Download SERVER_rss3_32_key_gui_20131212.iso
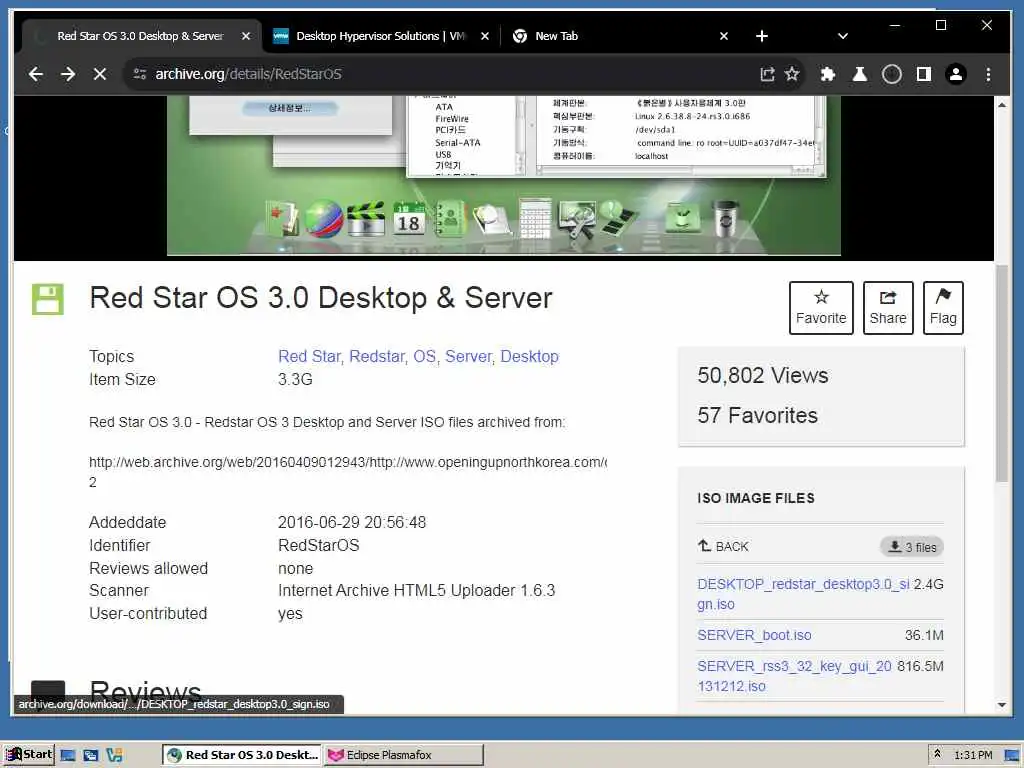The width and height of the screenshot is (1024, 768). [793, 676]
